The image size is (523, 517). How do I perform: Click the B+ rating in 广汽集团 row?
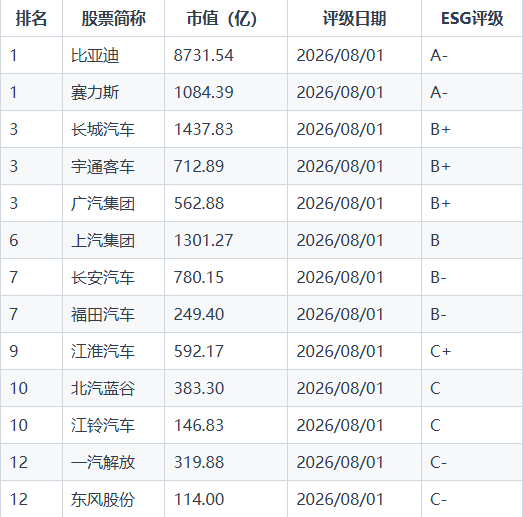pos(440,203)
